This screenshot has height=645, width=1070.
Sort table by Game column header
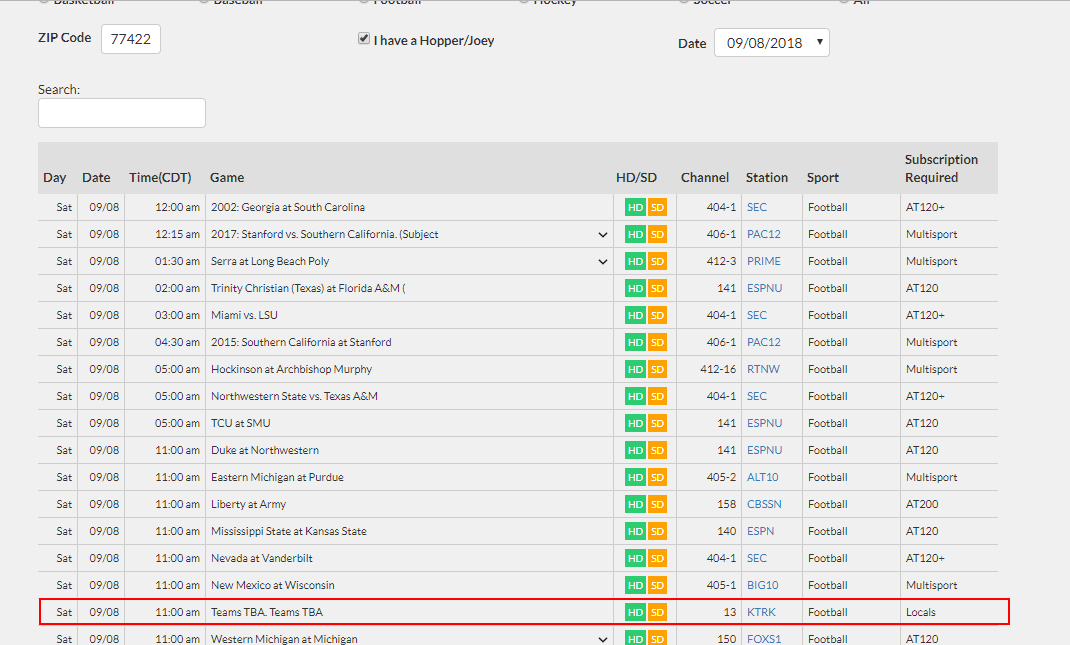point(227,177)
